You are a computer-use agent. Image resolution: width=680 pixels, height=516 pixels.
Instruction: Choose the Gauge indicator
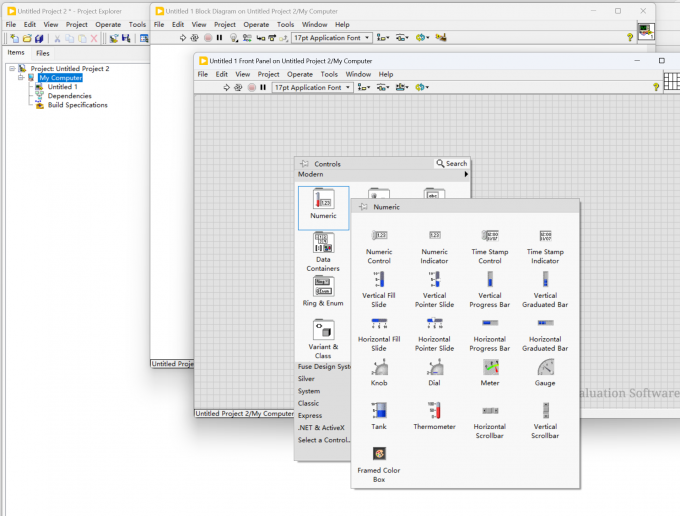point(545,373)
